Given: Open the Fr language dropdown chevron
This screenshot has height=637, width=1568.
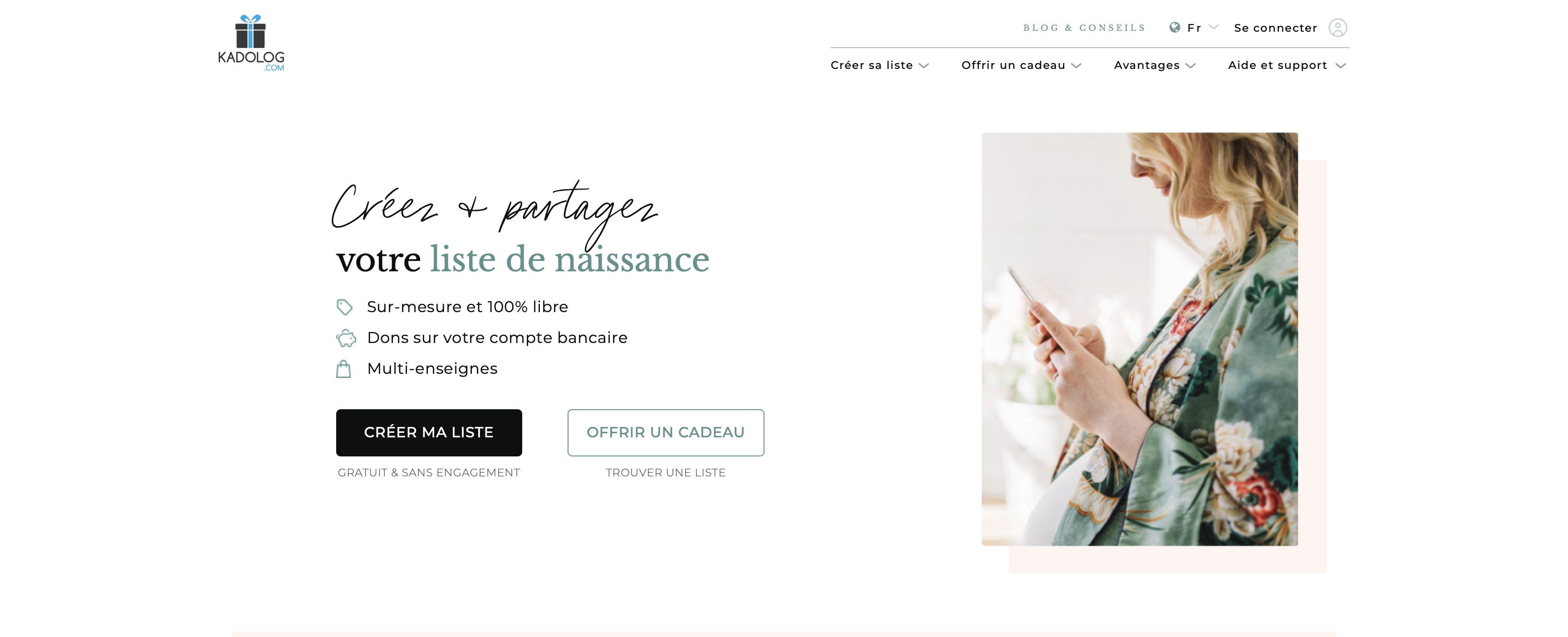Looking at the screenshot, I should tap(1213, 27).
